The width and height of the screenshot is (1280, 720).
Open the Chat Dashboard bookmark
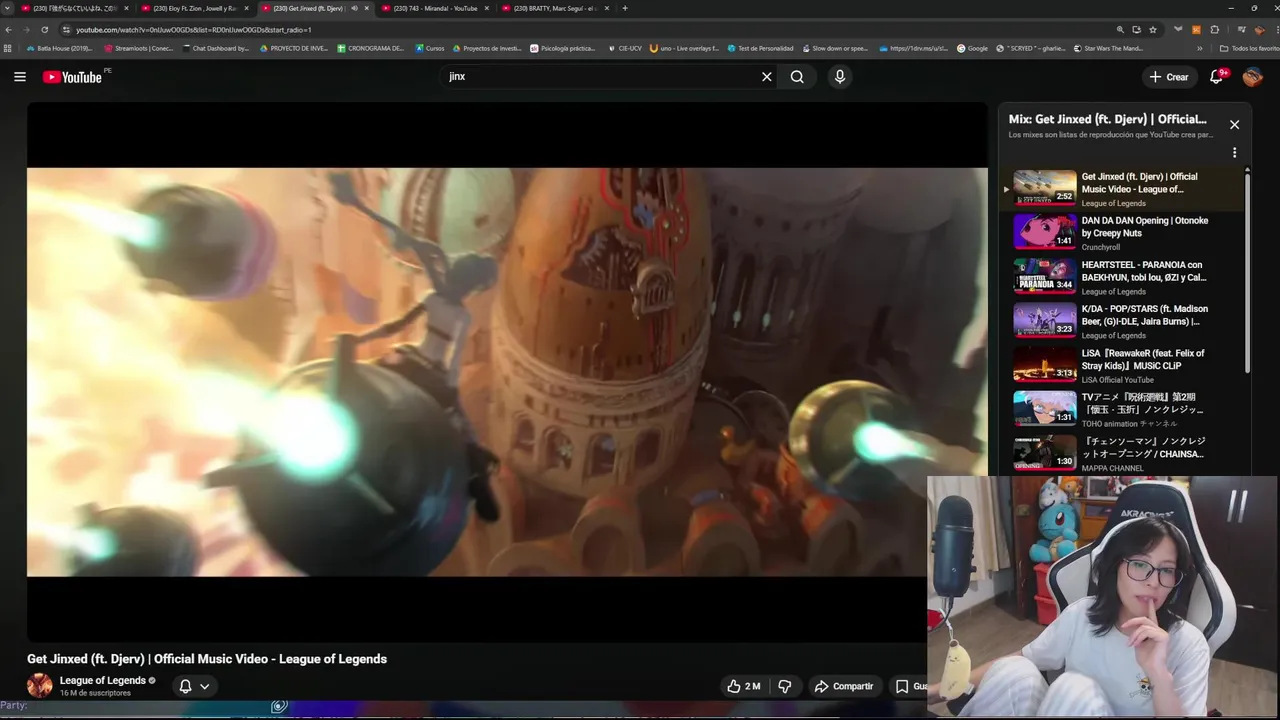click(216, 48)
